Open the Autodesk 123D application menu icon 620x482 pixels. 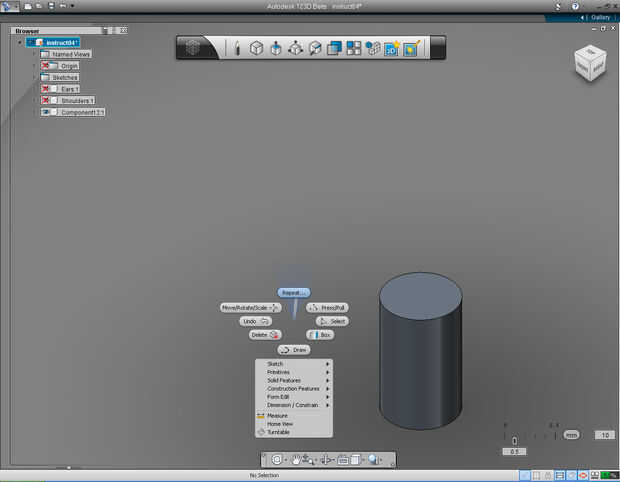7,6
